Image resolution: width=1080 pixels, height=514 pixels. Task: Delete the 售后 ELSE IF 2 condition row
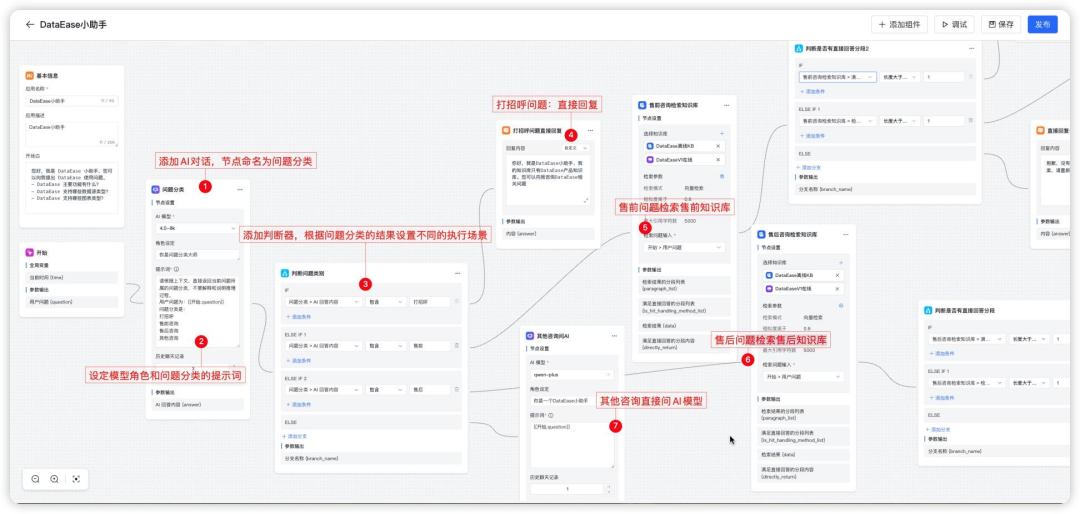457,389
